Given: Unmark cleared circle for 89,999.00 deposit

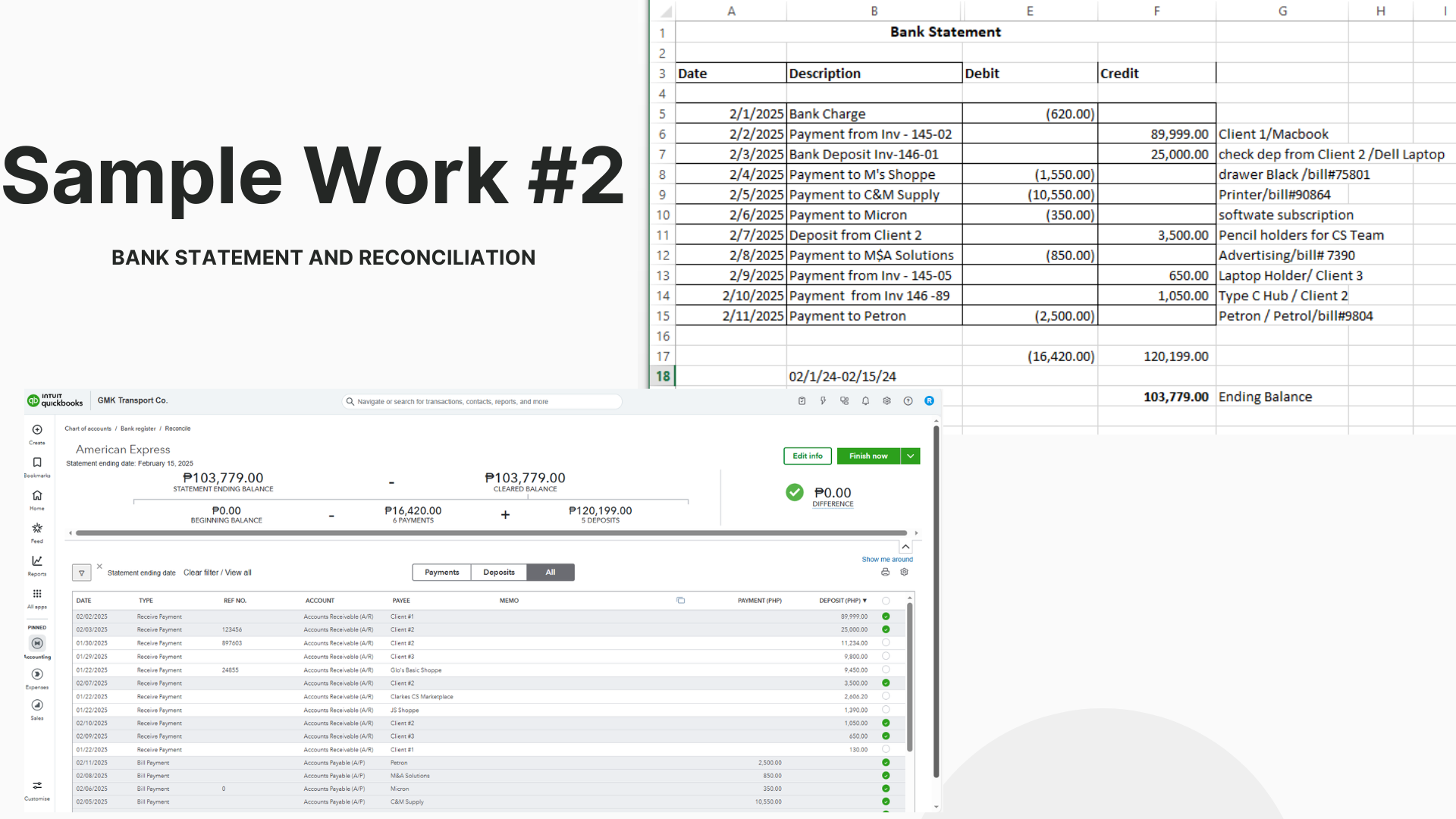Looking at the screenshot, I should [x=886, y=617].
